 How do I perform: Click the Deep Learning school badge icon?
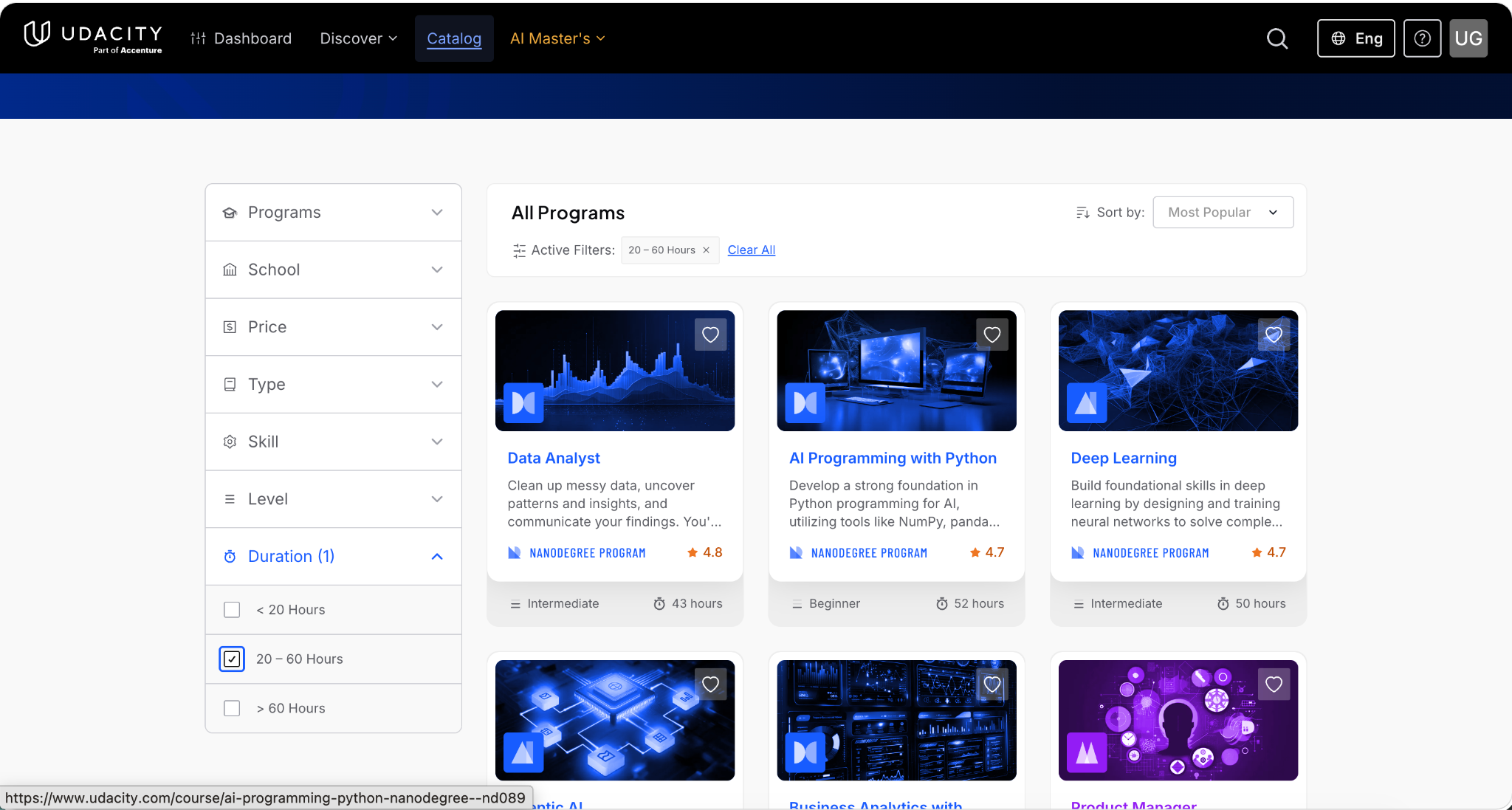(x=1086, y=402)
